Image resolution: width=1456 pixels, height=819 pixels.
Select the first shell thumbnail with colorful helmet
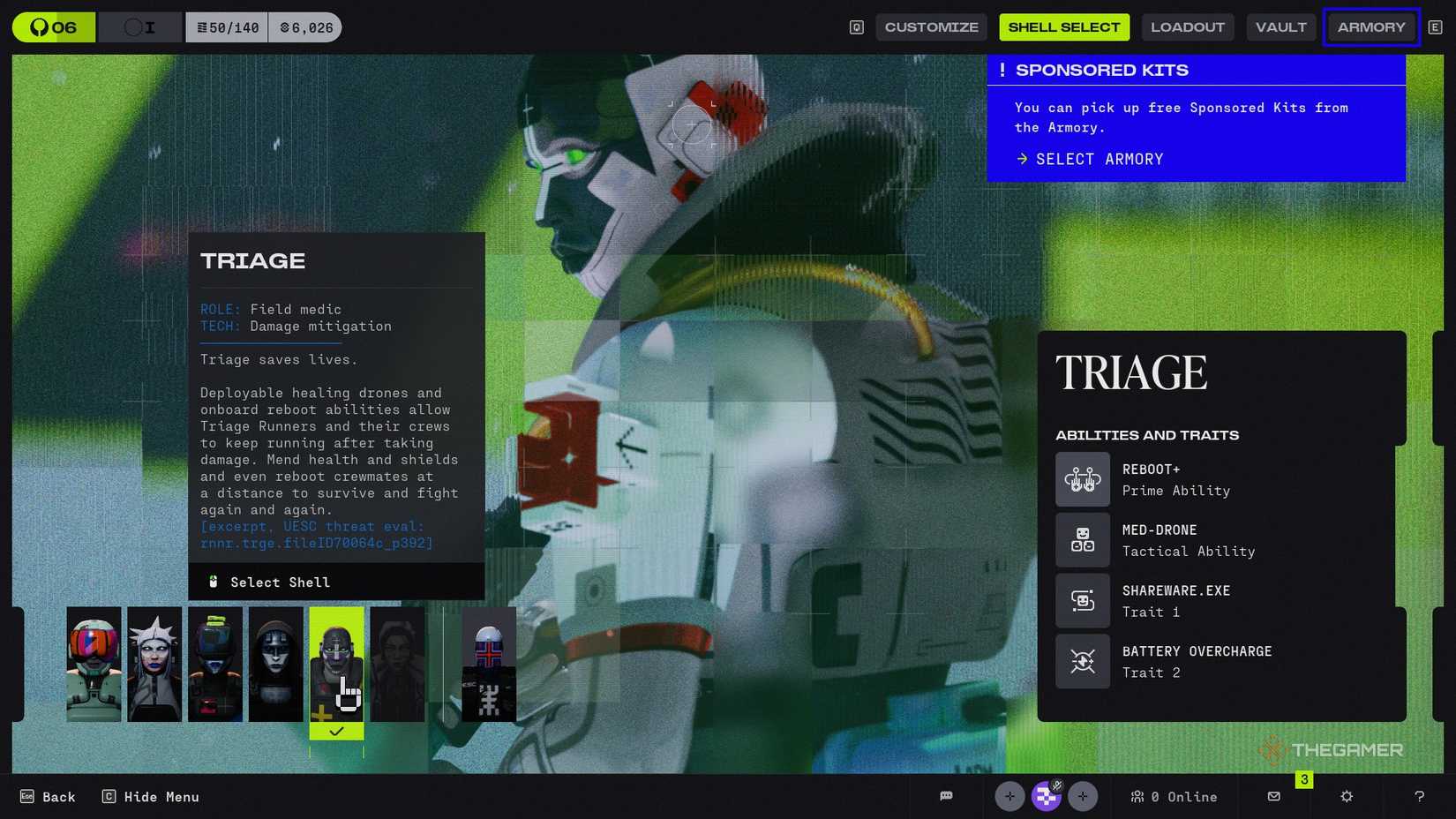[x=94, y=664]
